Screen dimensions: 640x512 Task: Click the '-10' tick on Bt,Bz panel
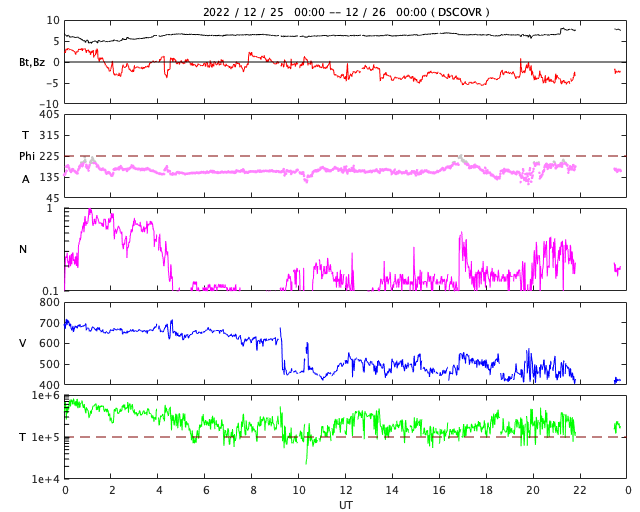pyautogui.click(x=50, y=105)
